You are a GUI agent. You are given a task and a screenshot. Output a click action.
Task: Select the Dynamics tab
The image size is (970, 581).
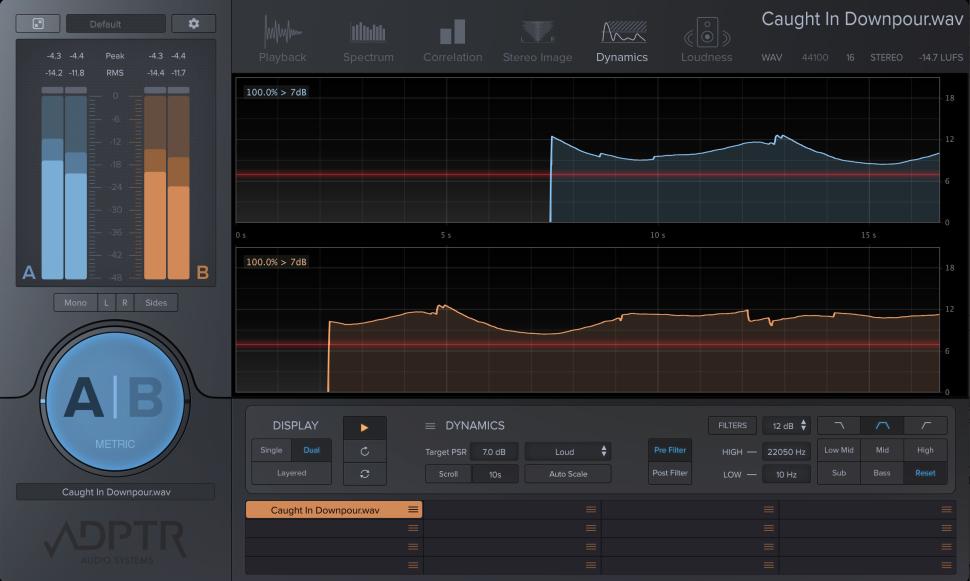[622, 40]
